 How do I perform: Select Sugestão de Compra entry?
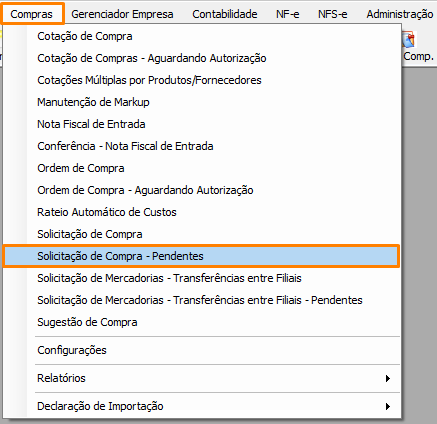pos(201,322)
